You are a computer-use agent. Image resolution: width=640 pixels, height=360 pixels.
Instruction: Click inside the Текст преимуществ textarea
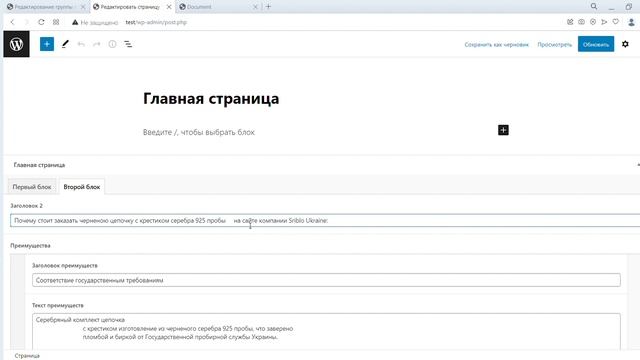pyautogui.click(x=326, y=331)
